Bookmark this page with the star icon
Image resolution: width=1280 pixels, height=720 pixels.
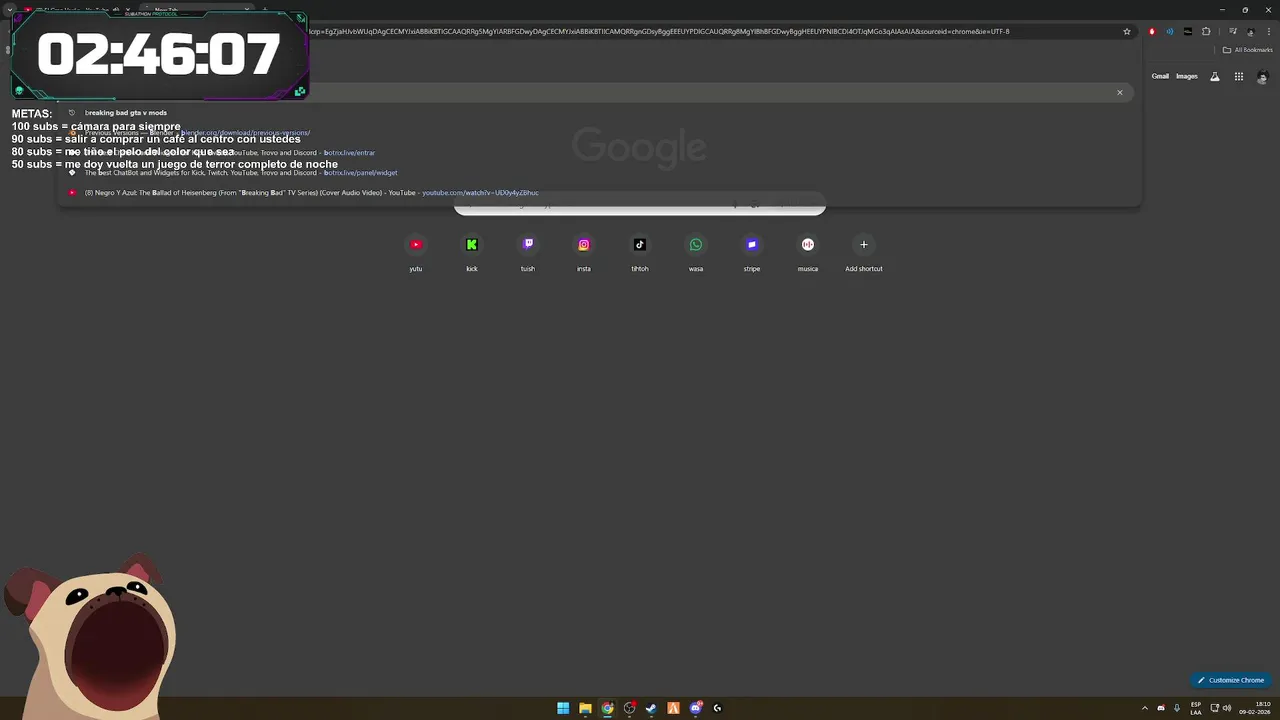[1127, 31]
